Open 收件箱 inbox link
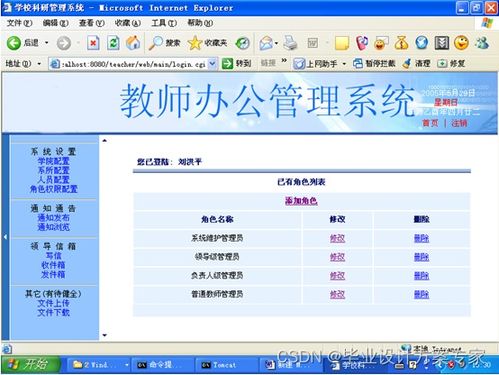Image resolution: width=499 pixels, height=375 pixels. [x=53, y=265]
